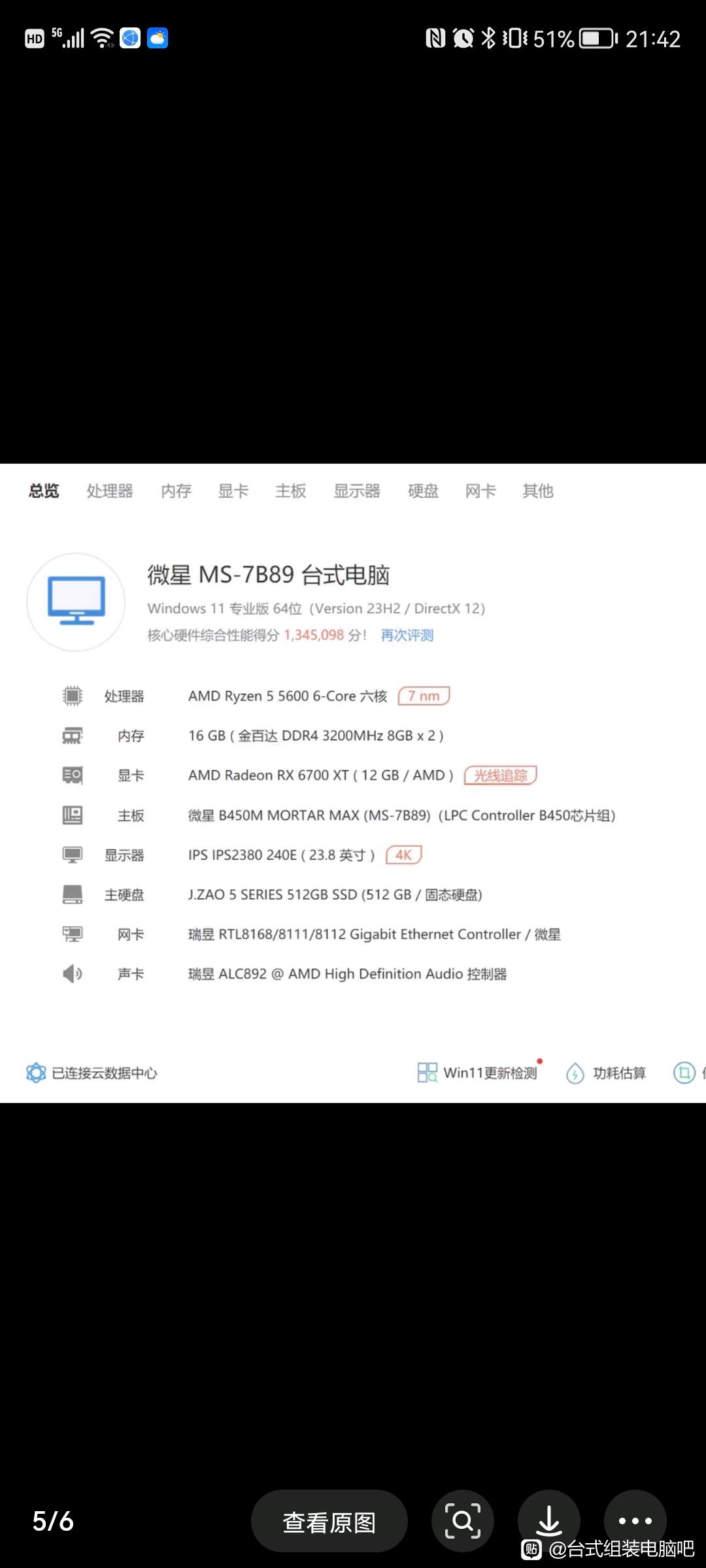
Task: Click the 功耗估算 lightning icon
Action: coord(575,1073)
